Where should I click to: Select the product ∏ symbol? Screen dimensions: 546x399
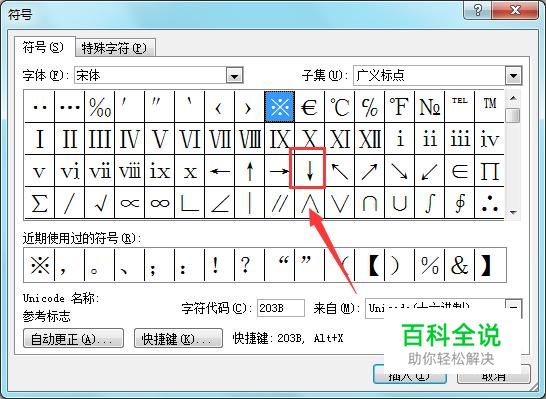coord(490,171)
